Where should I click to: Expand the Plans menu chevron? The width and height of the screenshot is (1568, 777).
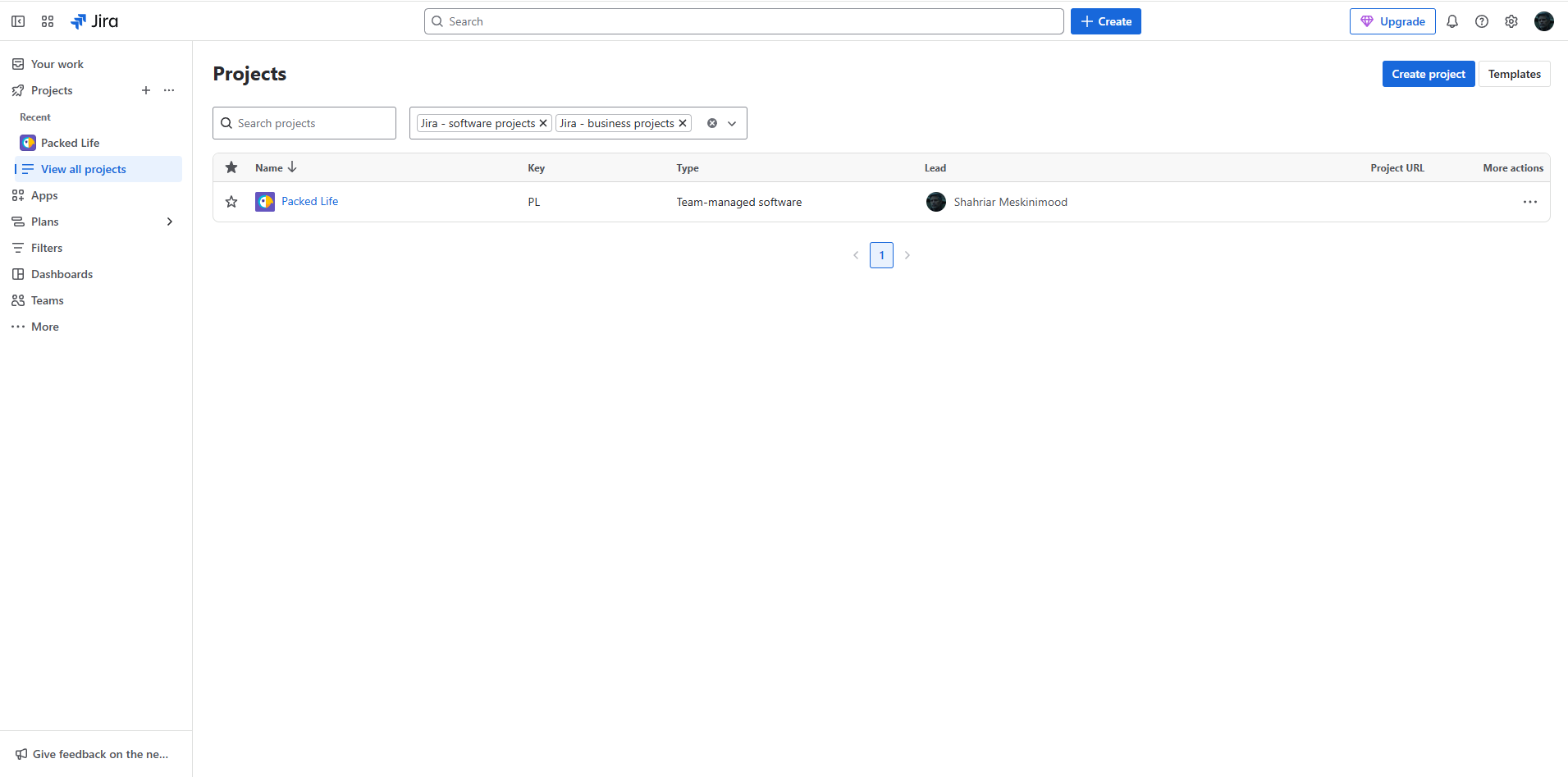170,222
